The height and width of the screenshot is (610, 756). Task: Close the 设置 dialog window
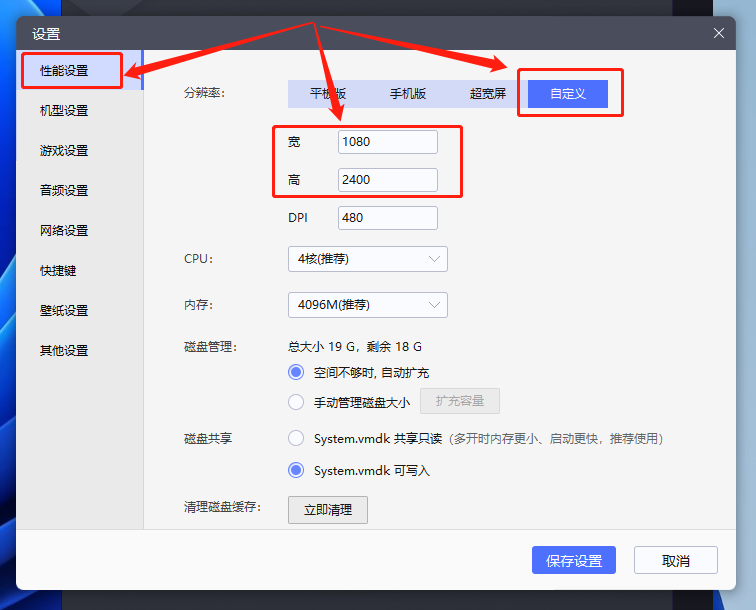click(x=718, y=33)
